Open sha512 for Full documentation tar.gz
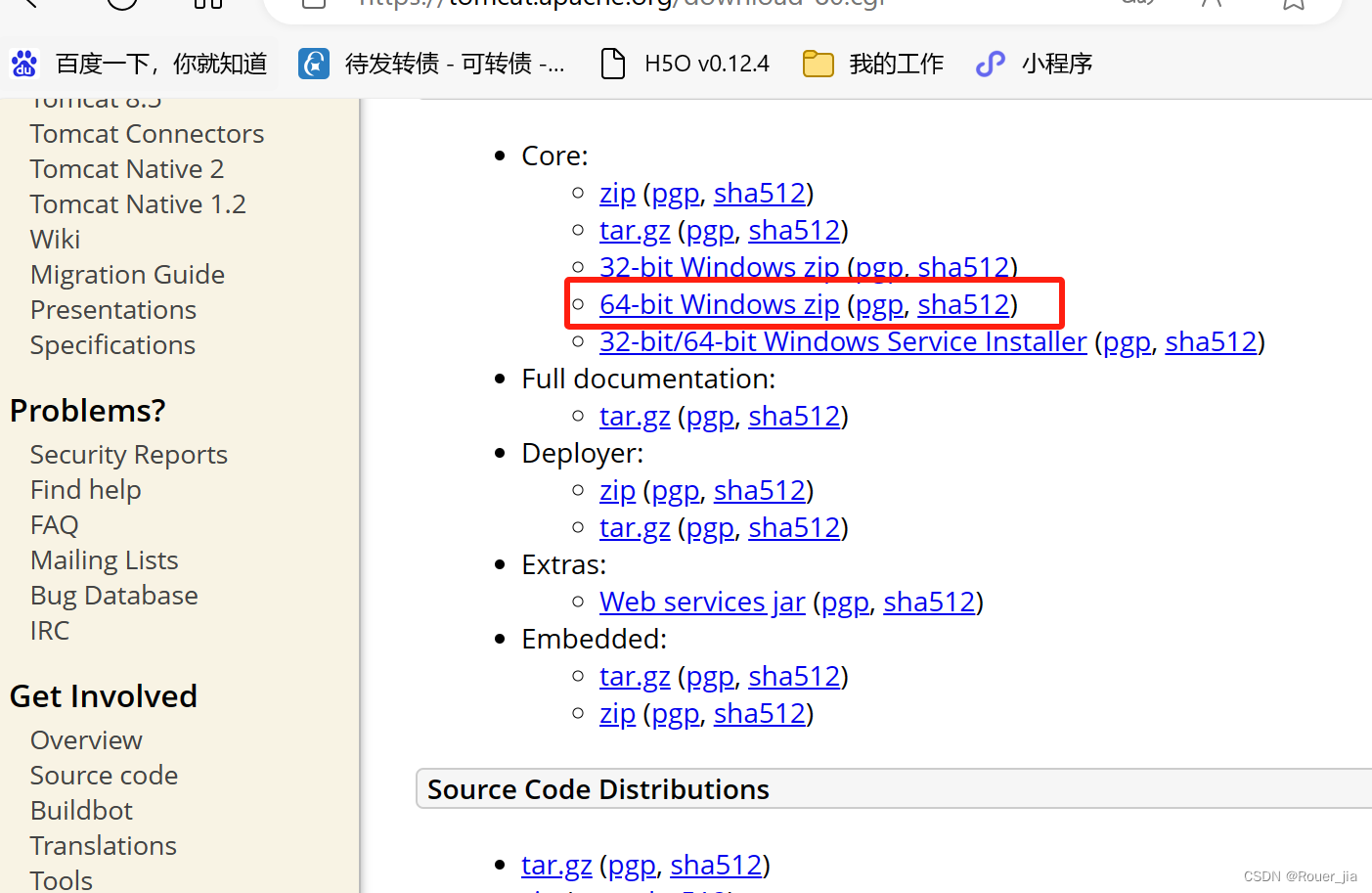1372x893 pixels. point(794,417)
